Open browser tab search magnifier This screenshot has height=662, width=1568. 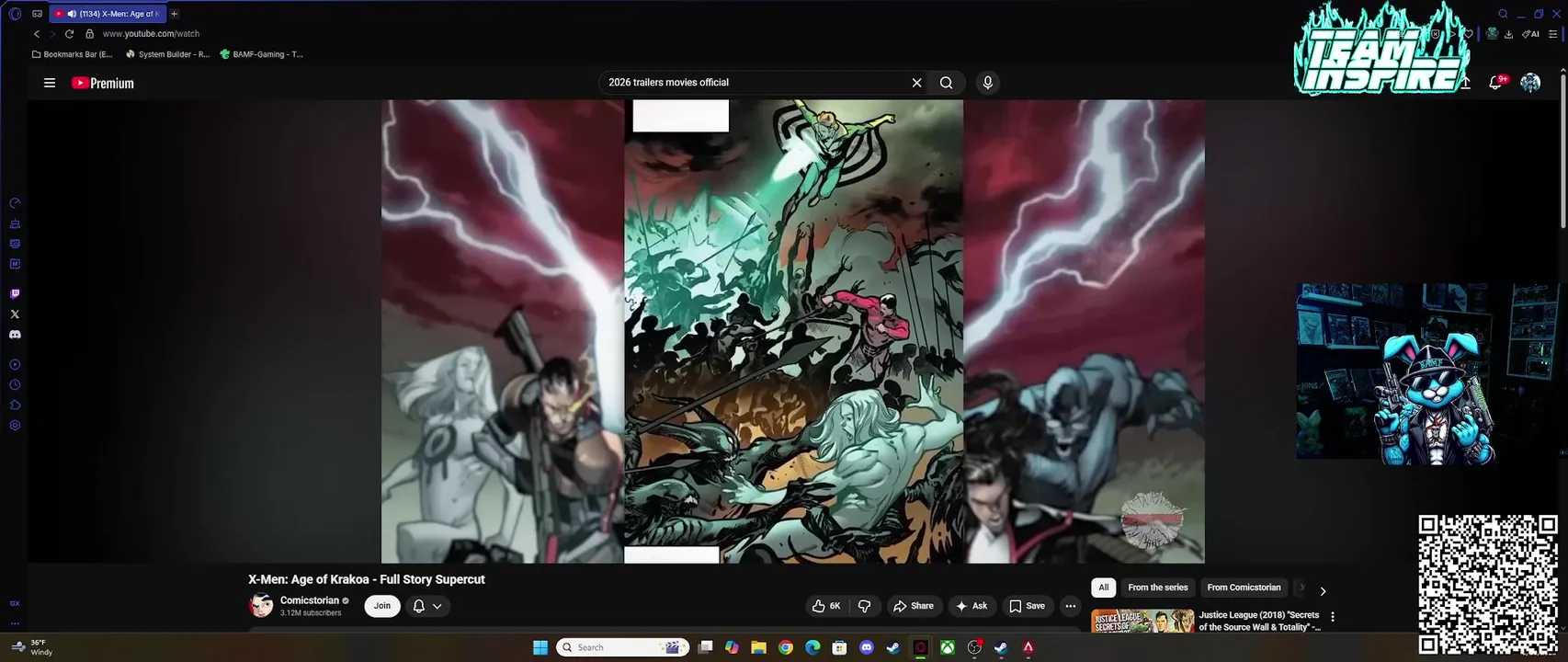(x=1504, y=14)
